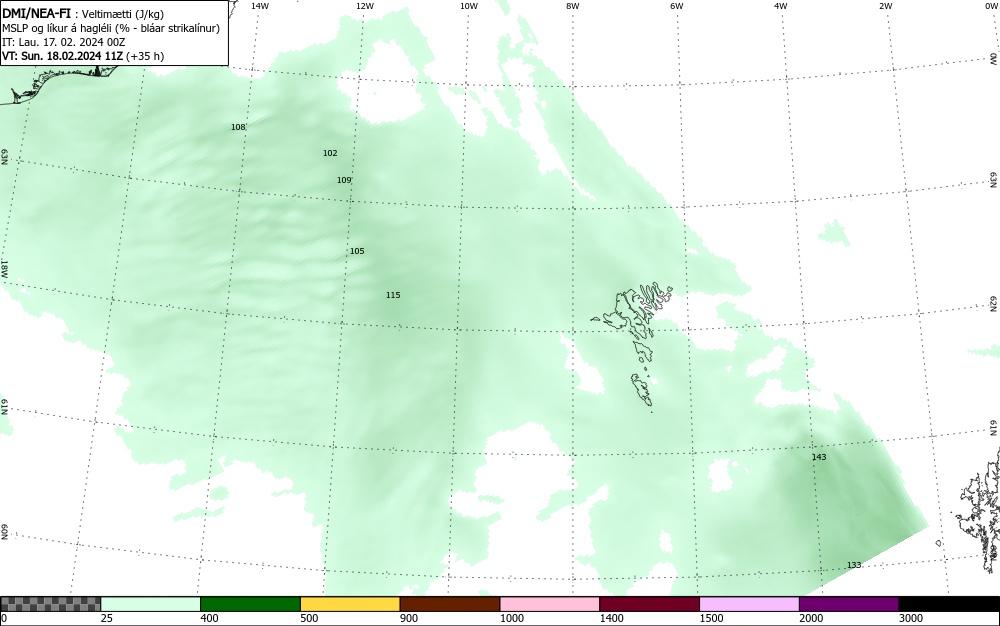The height and width of the screenshot is (626, 1000).
Task: Click the MSLP og líkur á hagléli line
Action: pyautogui.click(x=111, y=28)
